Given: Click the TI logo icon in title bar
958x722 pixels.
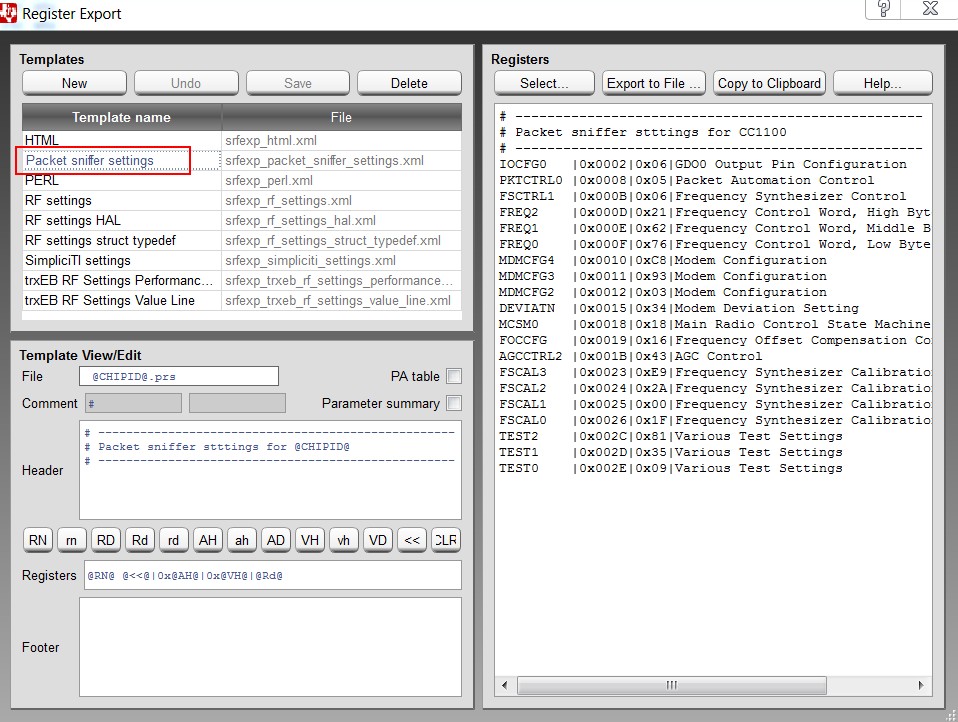Looking at the screenshot, I should (8, 13).
